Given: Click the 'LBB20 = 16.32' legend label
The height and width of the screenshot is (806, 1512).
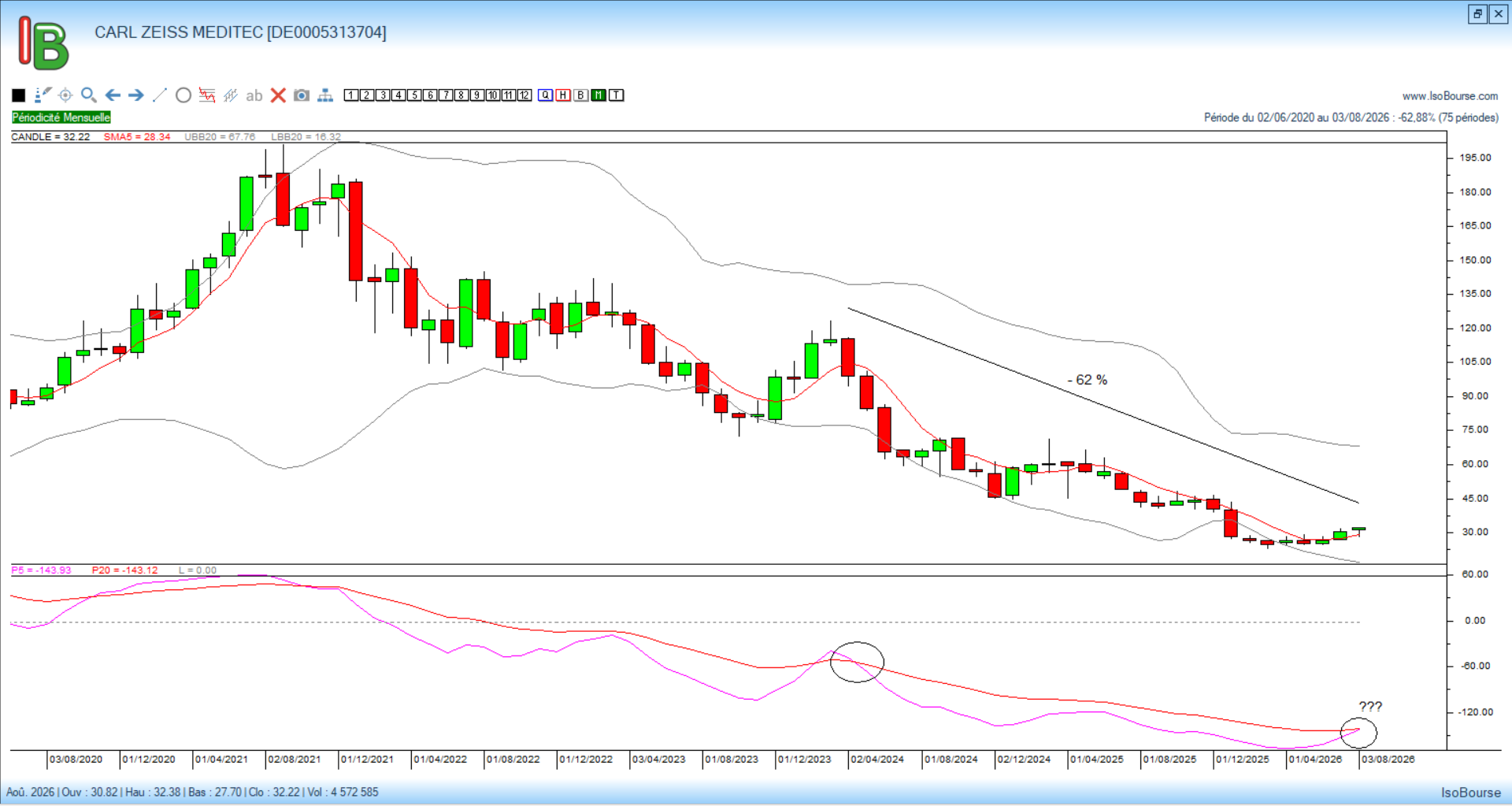Looking at the screenshot, I should 306,137.
